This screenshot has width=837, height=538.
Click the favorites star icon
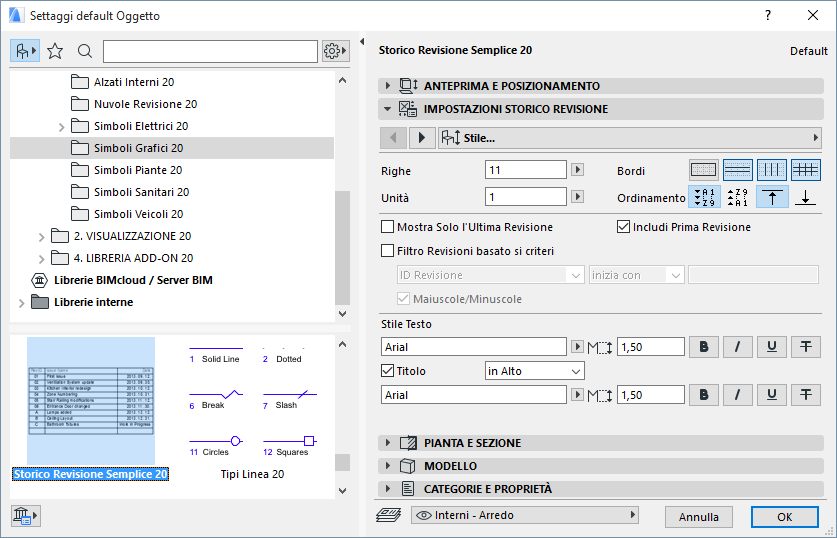point(55,51)
